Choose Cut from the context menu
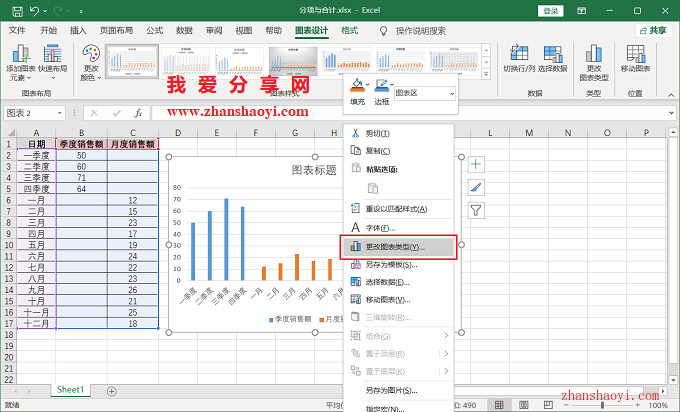Screen dimensions: 680x412 (399, 134)
